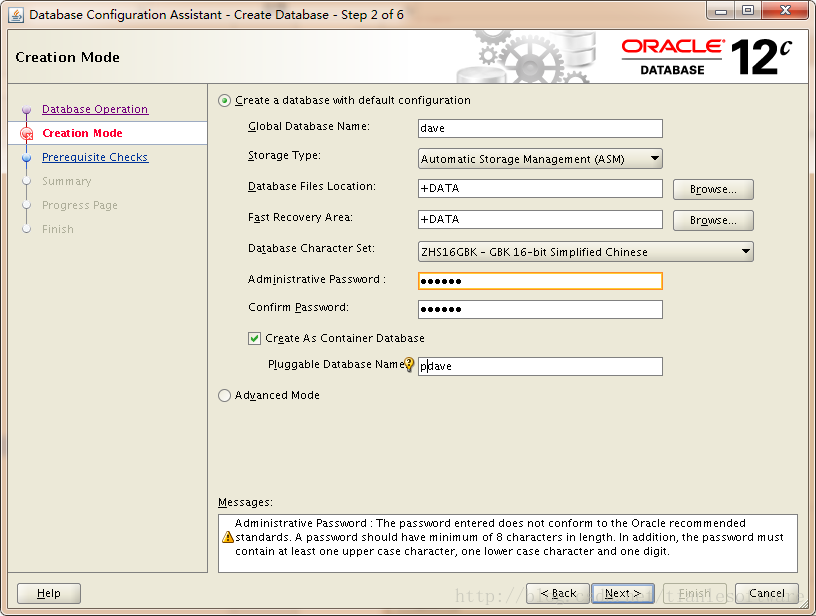Image resolution: width=816 pixels, height=616 pixels.
Task: Focus the Administrative Password field
Action: pos(540,281)
